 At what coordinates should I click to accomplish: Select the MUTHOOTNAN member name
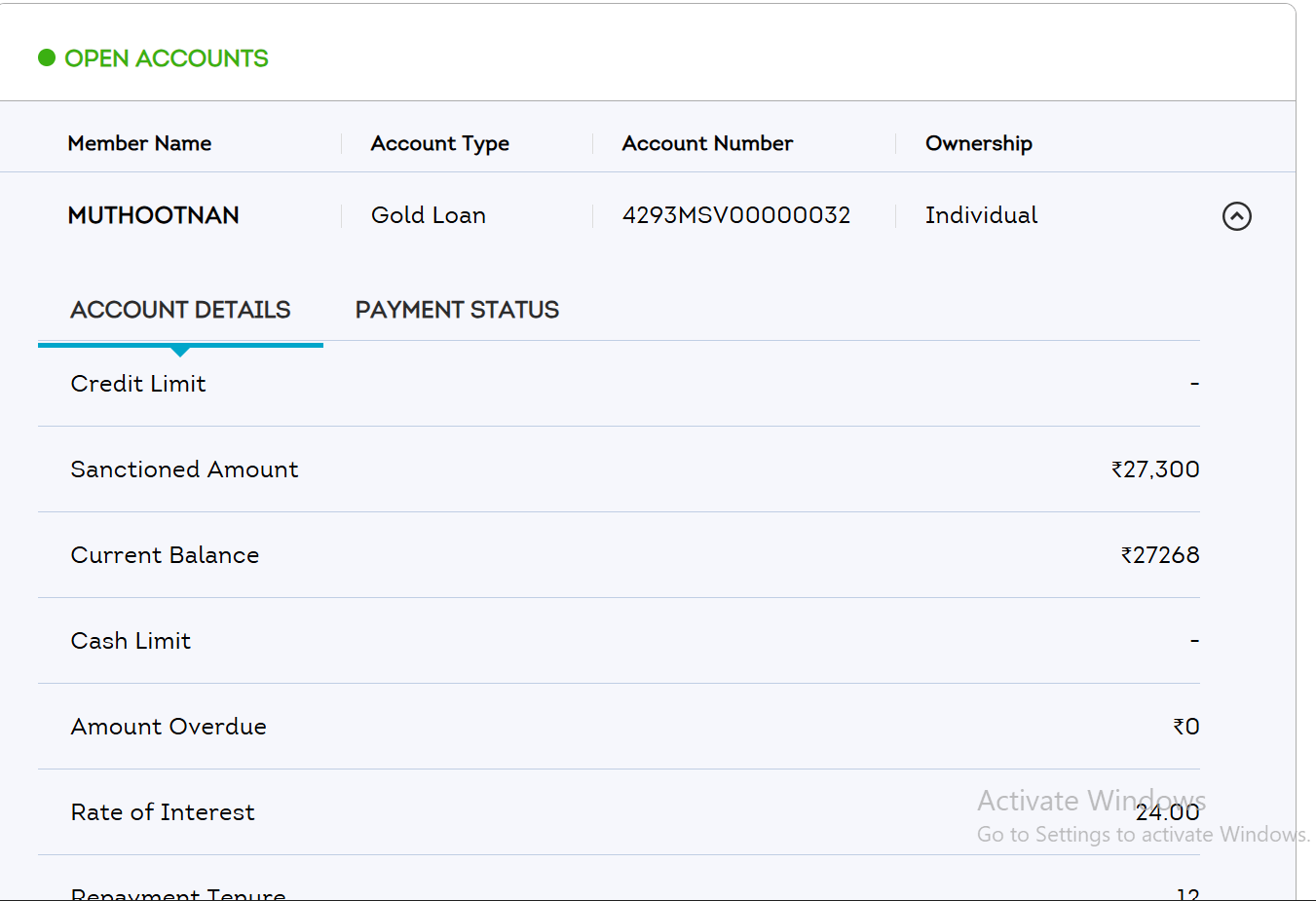153,215
